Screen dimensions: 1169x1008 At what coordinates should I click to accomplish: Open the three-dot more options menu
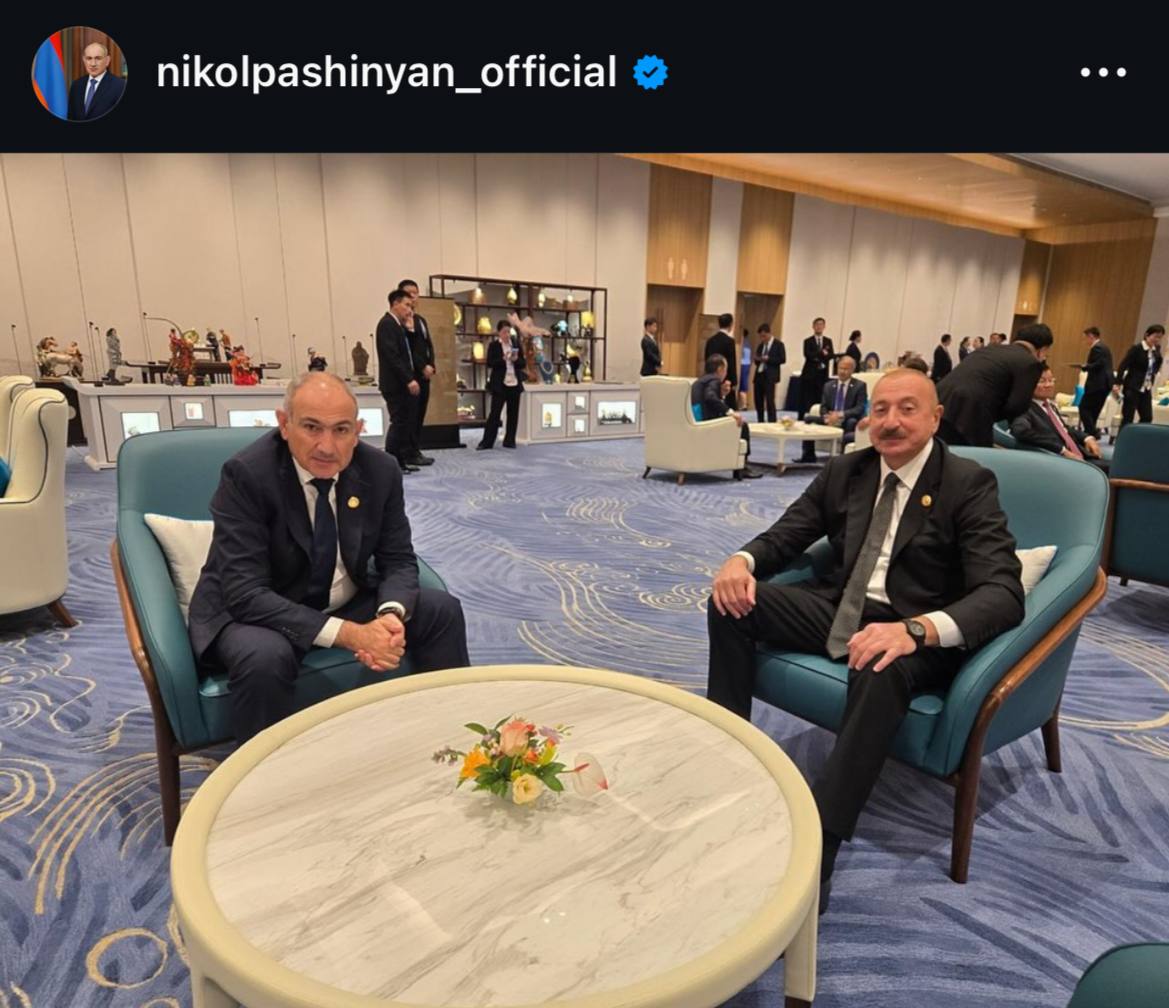(x=1103, y=73)
